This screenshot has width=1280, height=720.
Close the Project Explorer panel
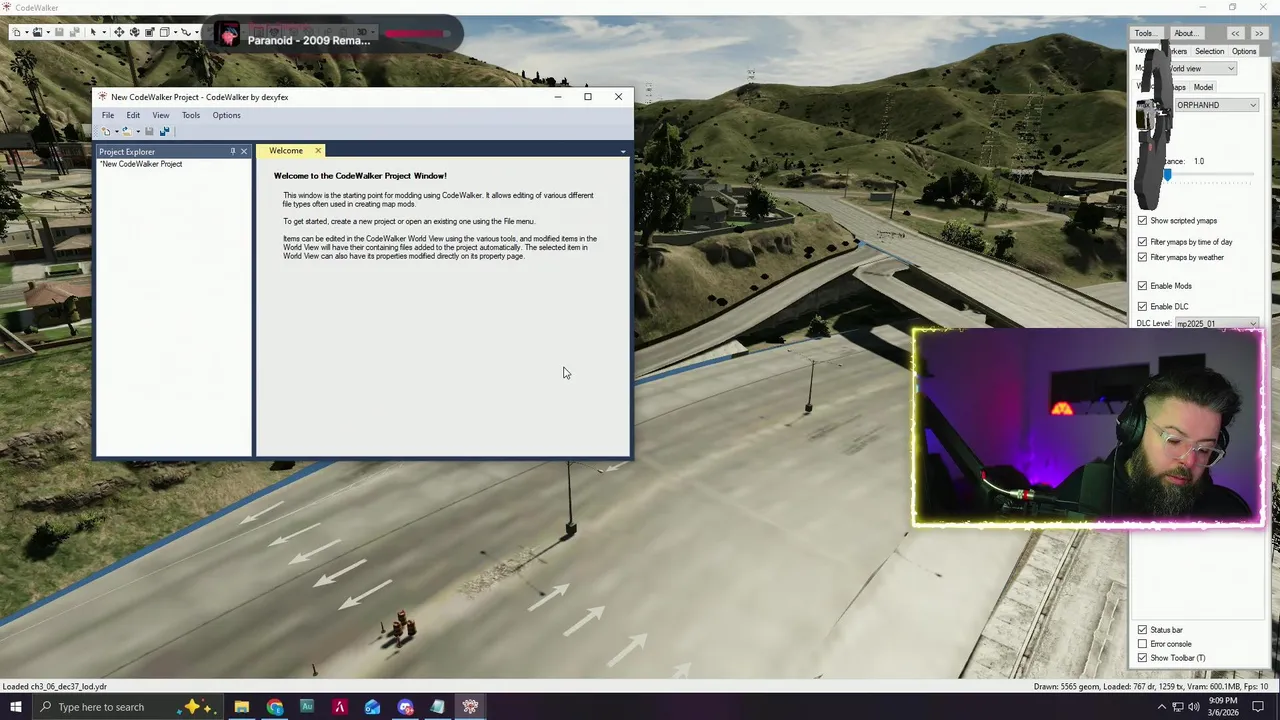pos(244,151)
